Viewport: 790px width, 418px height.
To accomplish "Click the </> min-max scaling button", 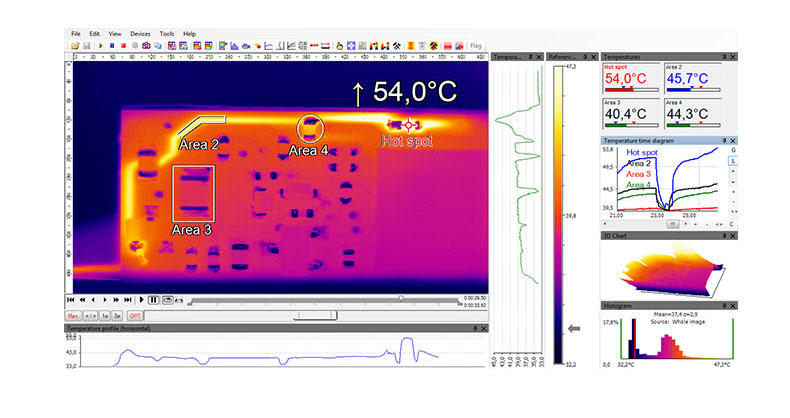I will (x=90, y=316).
